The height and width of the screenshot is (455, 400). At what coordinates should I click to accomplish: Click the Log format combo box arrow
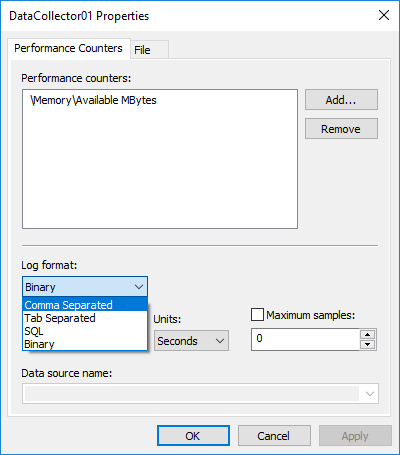point(139,287)
